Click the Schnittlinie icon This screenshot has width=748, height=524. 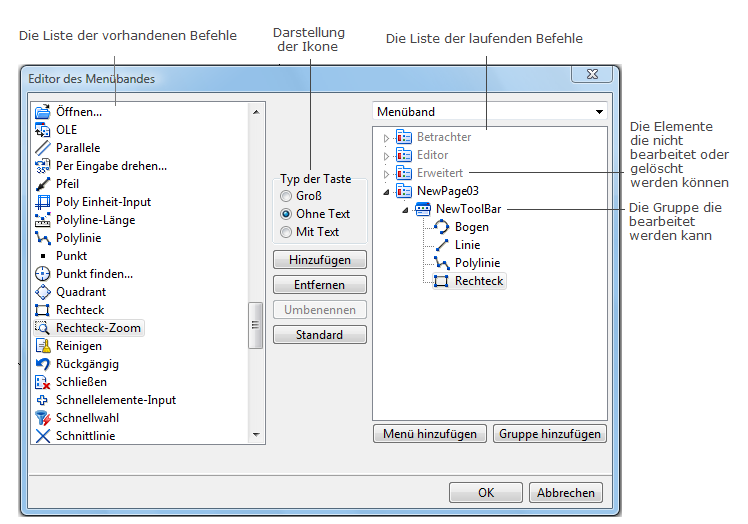pyautogui.click(x=43, y=436)
